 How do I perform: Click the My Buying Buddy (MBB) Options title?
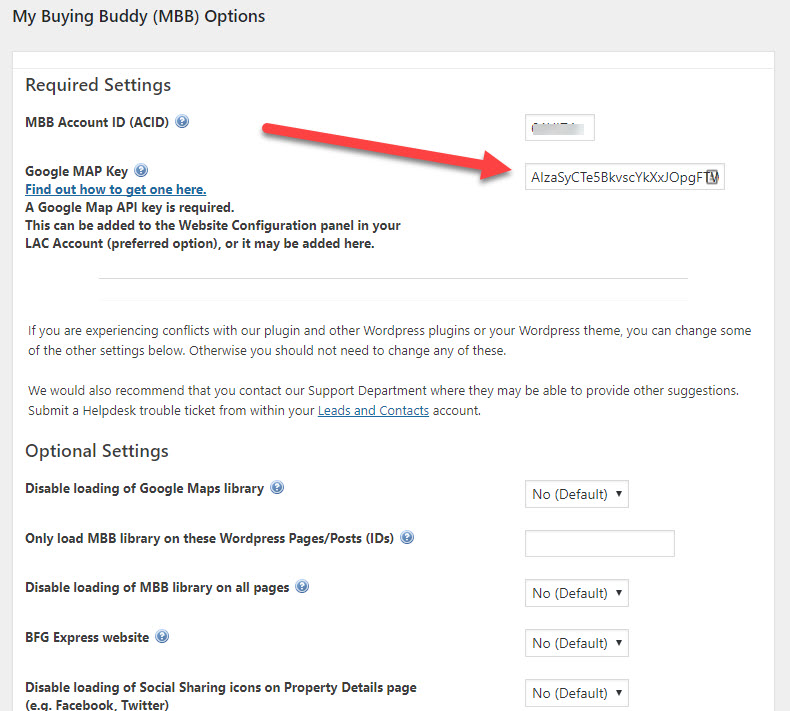(x=139, y=17)
